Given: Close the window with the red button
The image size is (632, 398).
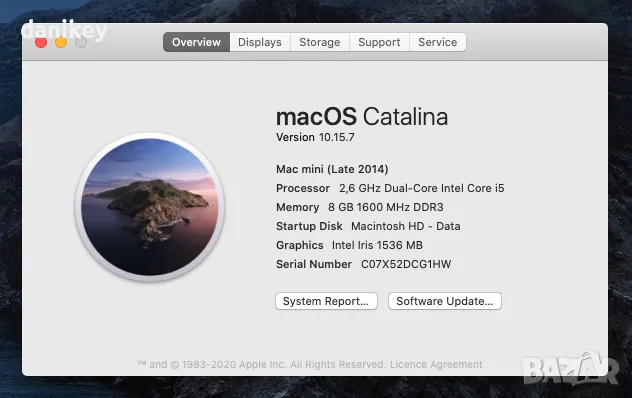Looking at the screenshot, I should click(x=41, y=42).
